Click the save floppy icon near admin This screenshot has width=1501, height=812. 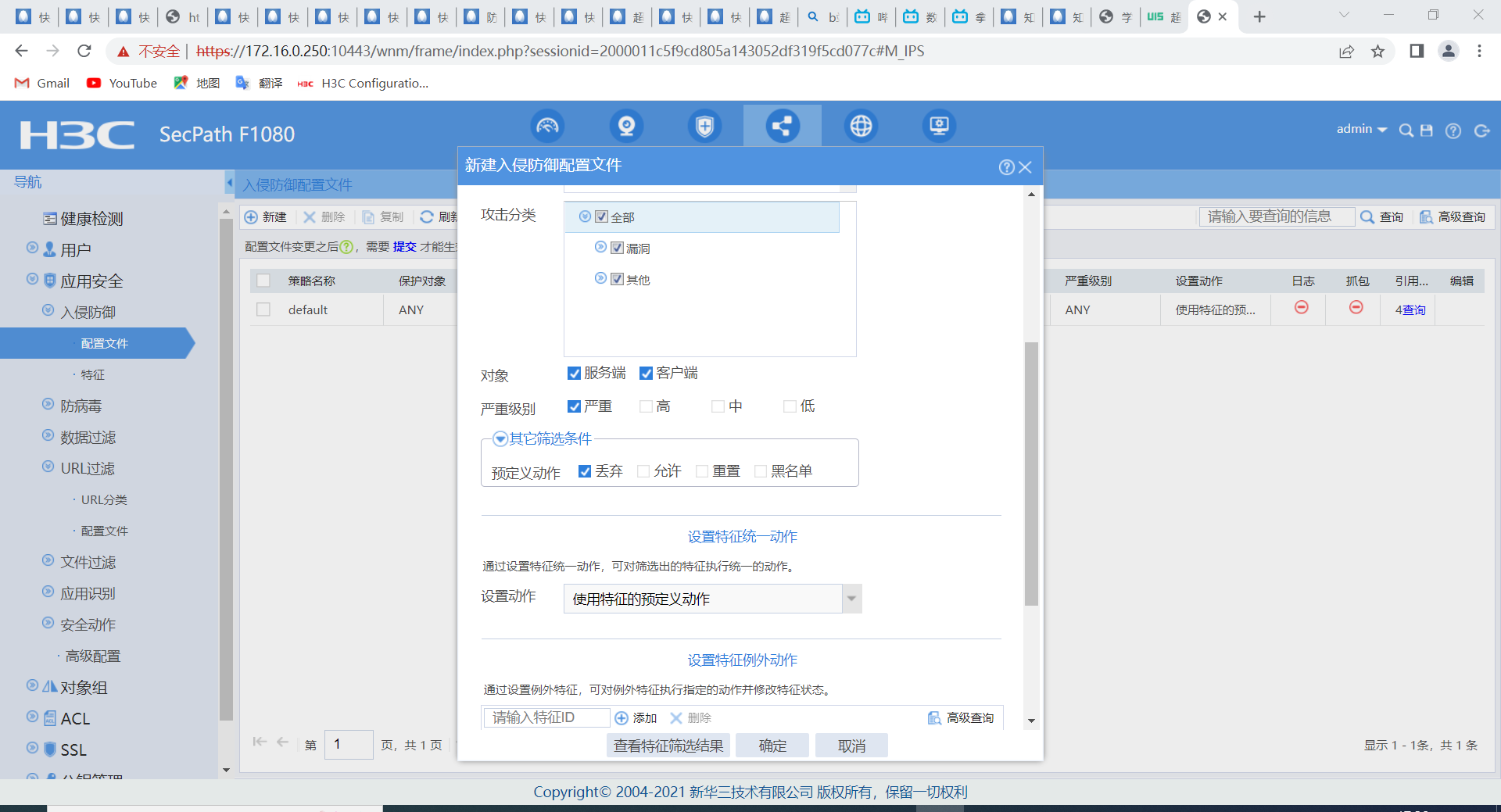pos(1427,131)
